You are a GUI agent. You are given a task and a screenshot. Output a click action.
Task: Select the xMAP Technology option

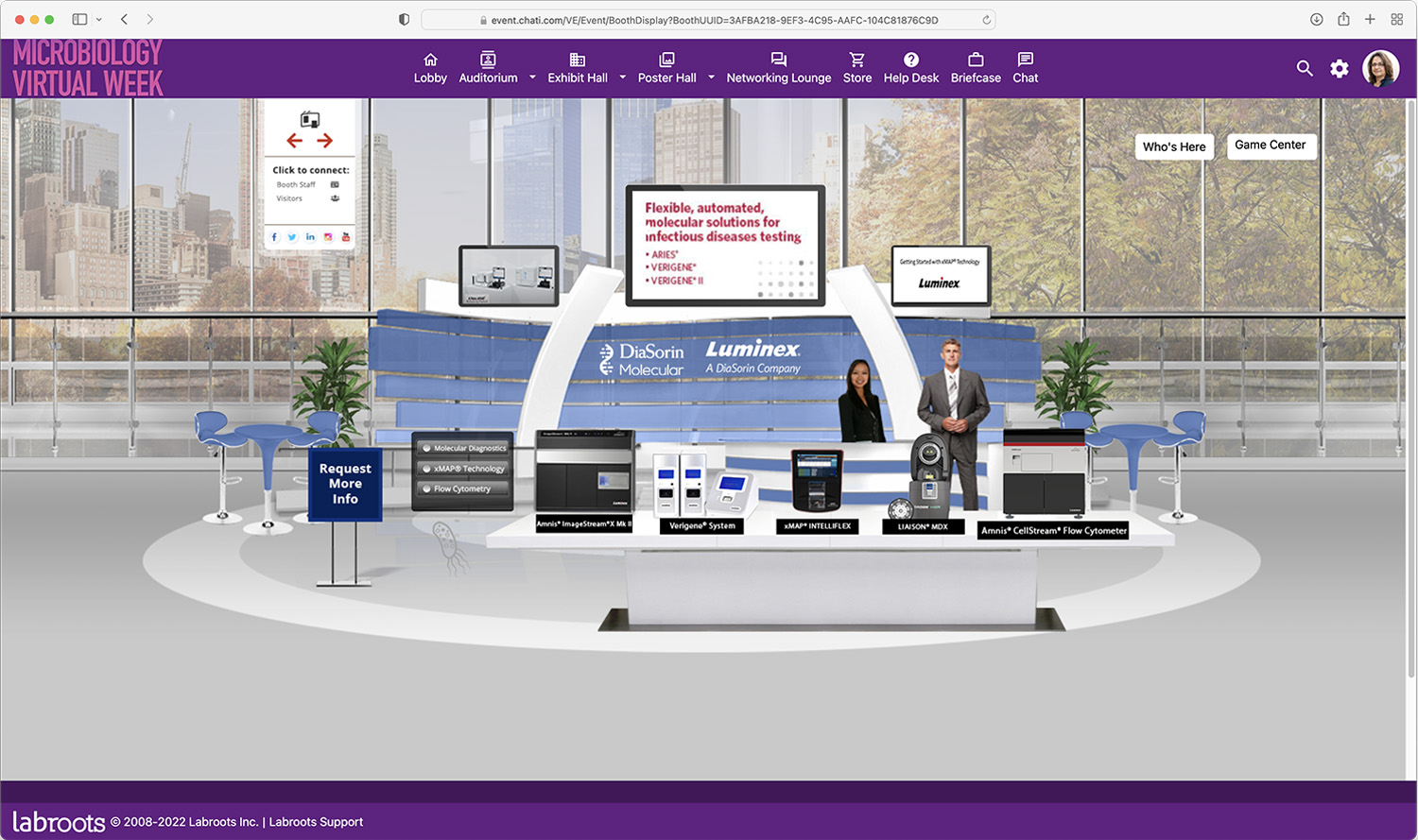point(462,468)
